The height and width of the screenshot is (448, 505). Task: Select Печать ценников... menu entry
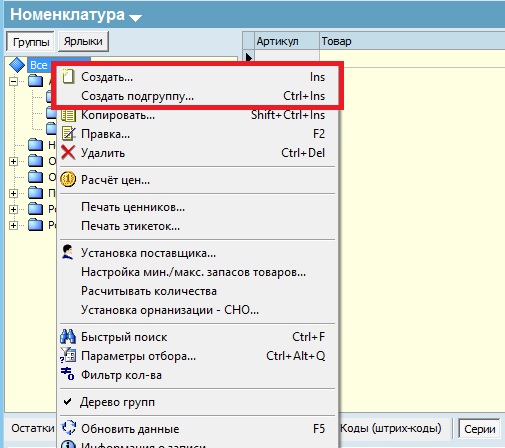(197, 207)
